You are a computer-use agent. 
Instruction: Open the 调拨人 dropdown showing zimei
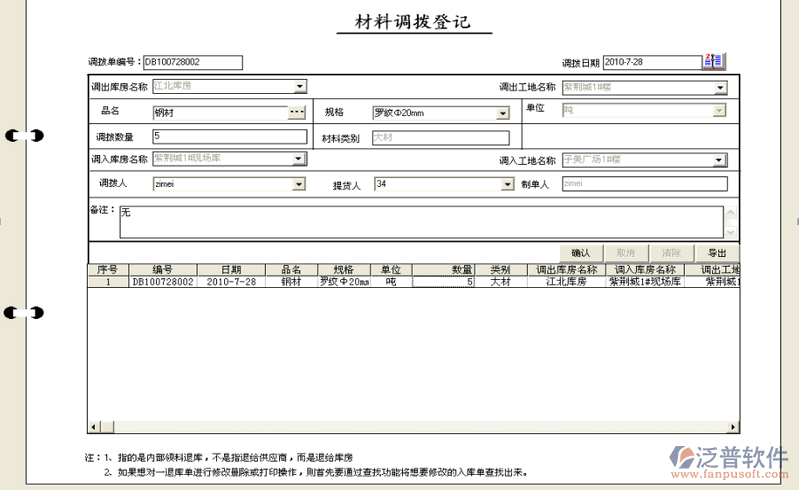[x=298, y=185]
